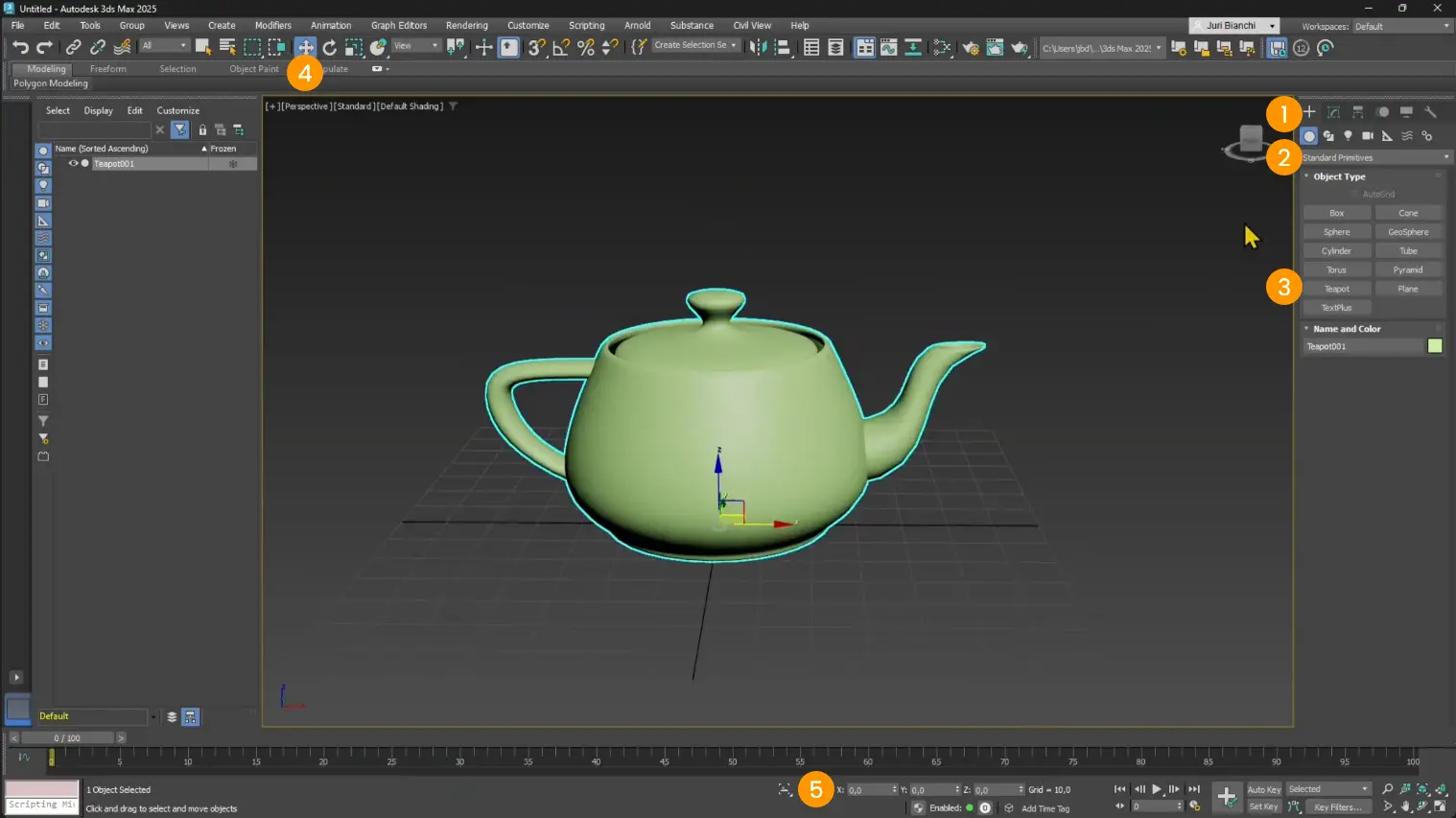1456x818 pixels.
Task: Open the Key Filters dialog
Action: point(1339,806)
